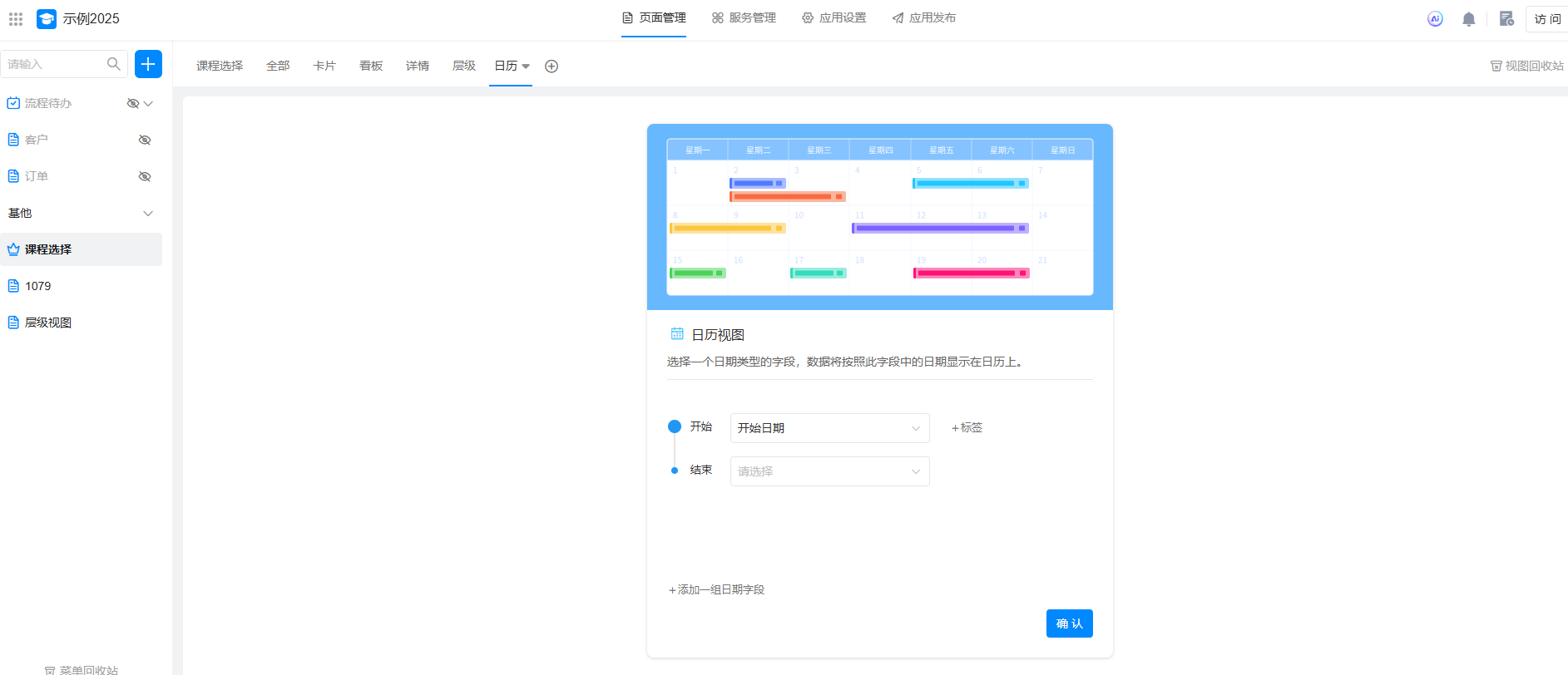Click the 确认 confirm button

tap(1069, 623)
